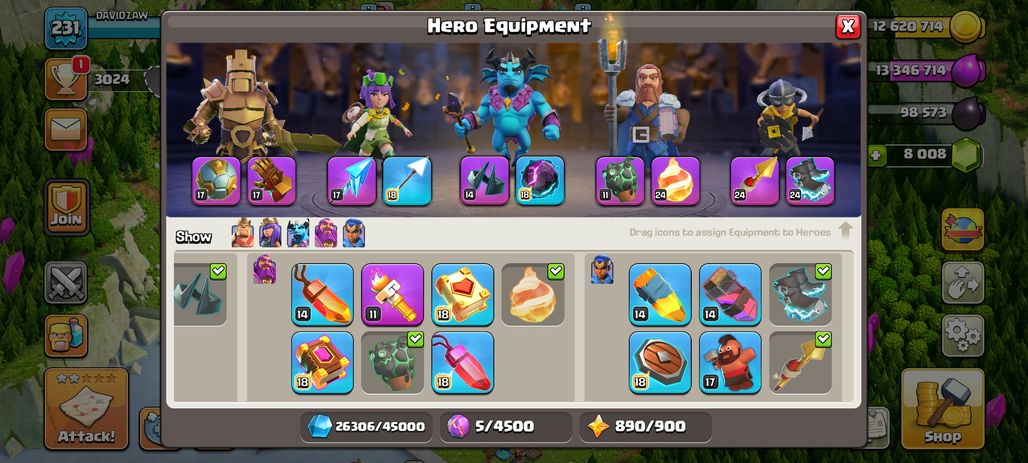Open the Shop button
The image size is (1028, 463).
[x=942, y=409]
